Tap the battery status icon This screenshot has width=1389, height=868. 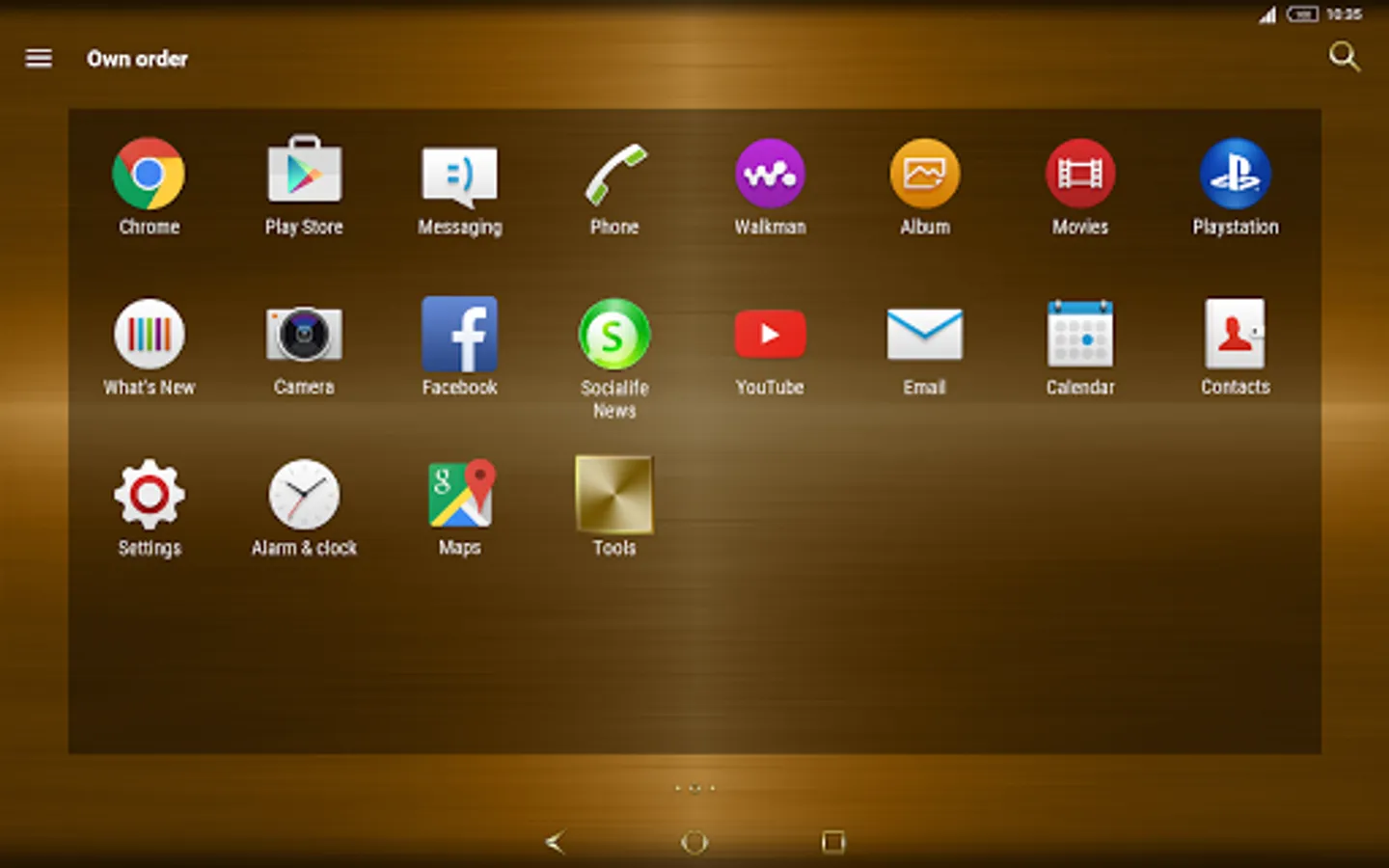click(x=1302, y=14)
